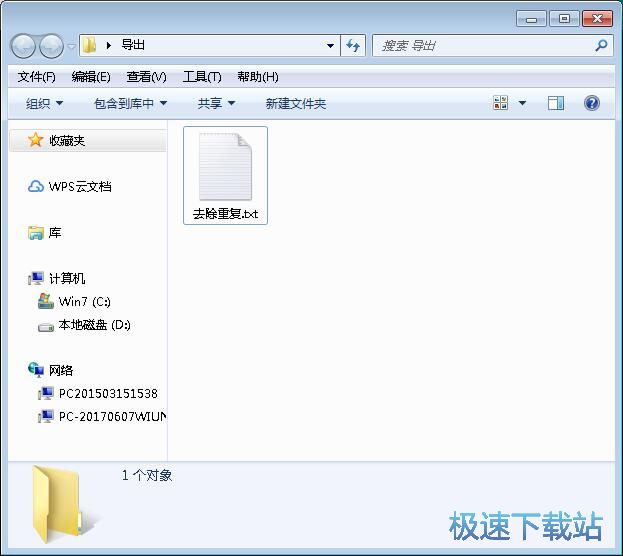Maximize the 导出 window
Screen dimensions: 623x556
(564, 19)
